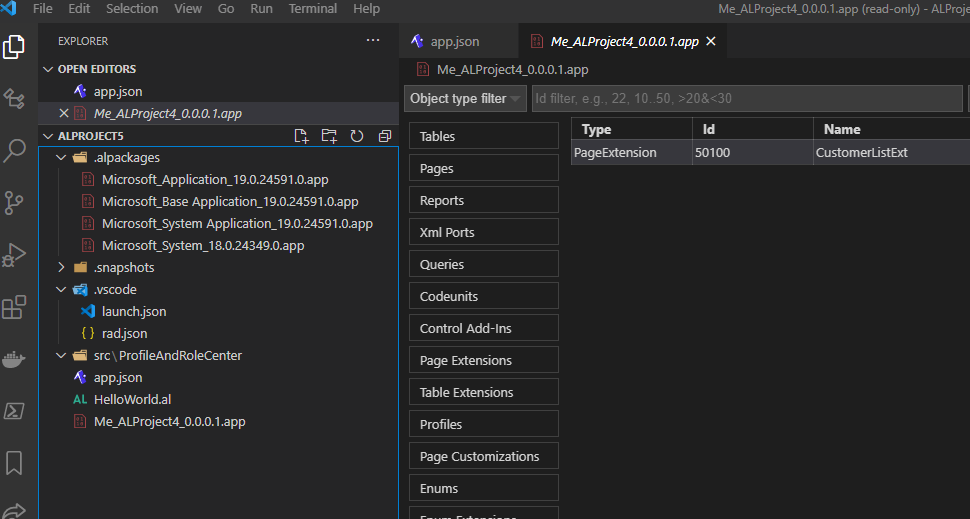Click the Control Add-Ins filter button
The height and width of the screenshot is (519, 970).
pos(484,328)
